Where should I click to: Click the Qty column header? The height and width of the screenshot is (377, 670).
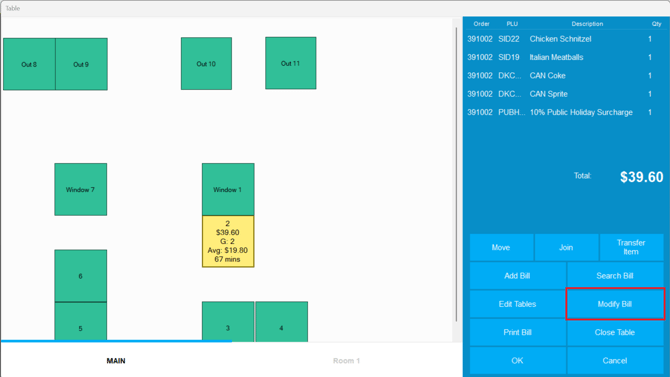(656, 24)
